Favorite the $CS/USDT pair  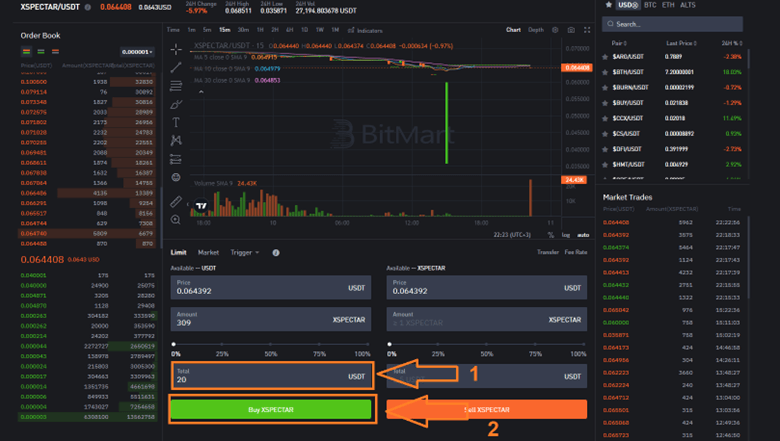click(605, 134)
